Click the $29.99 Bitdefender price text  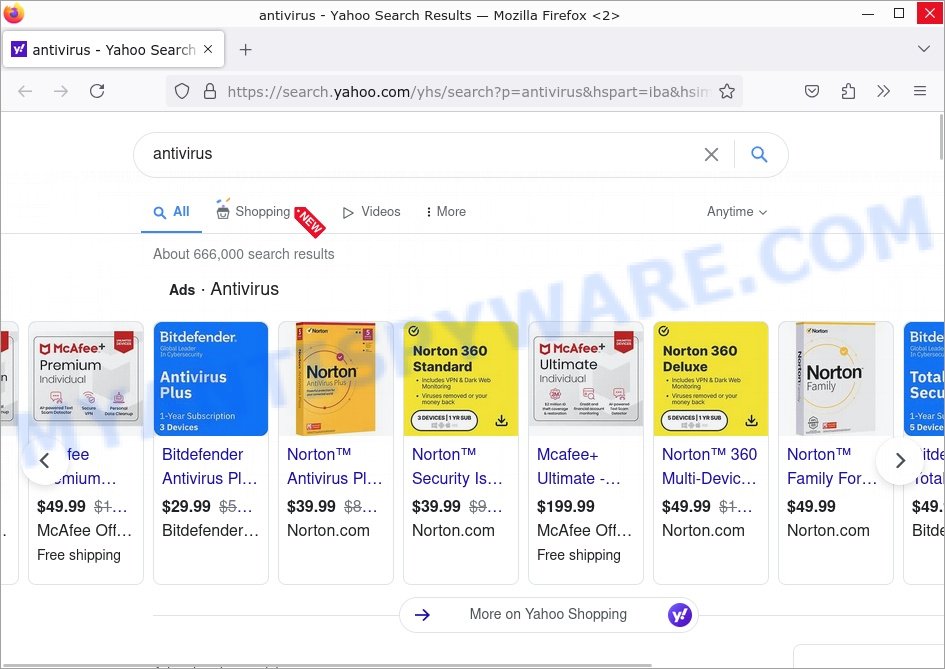(186, 507)
